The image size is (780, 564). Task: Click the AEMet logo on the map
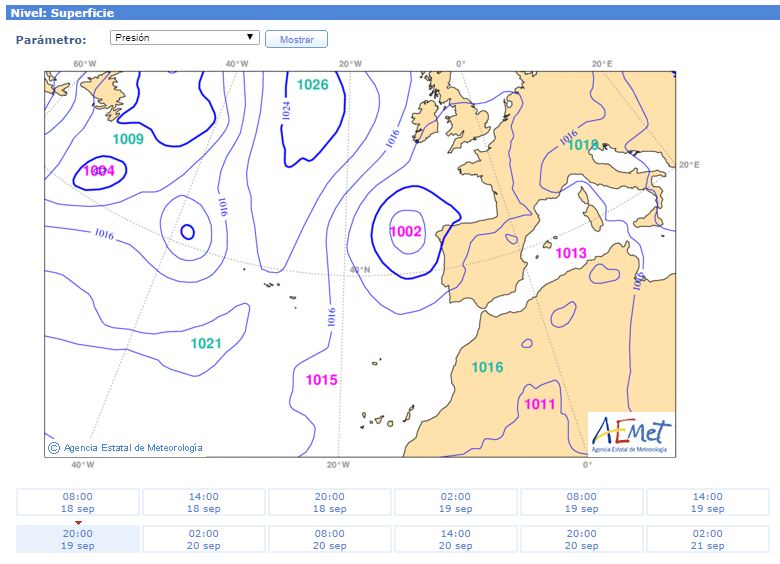point(631,434)
